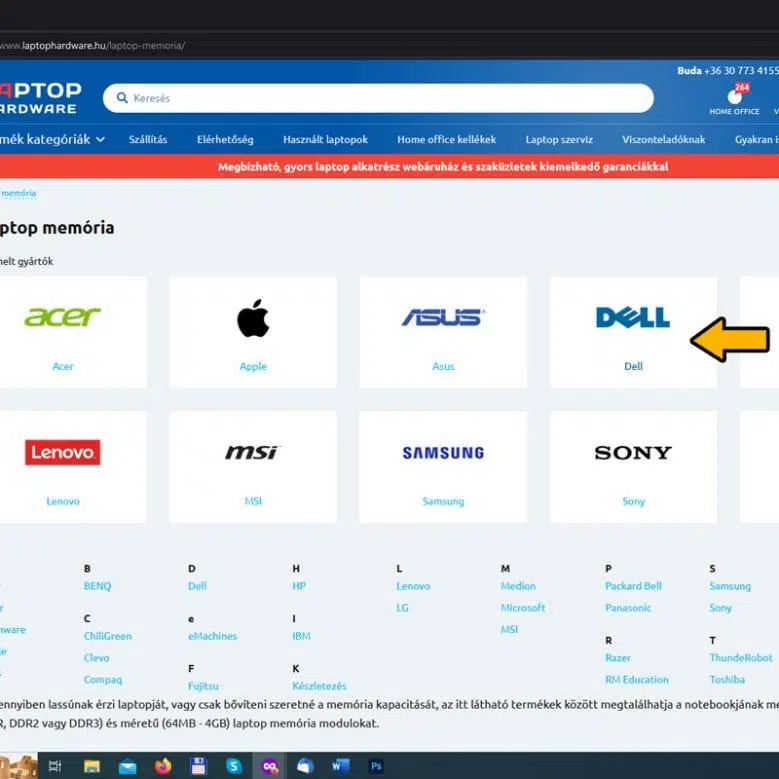Launch Firefox from the taskbar

tap(162, 767)
